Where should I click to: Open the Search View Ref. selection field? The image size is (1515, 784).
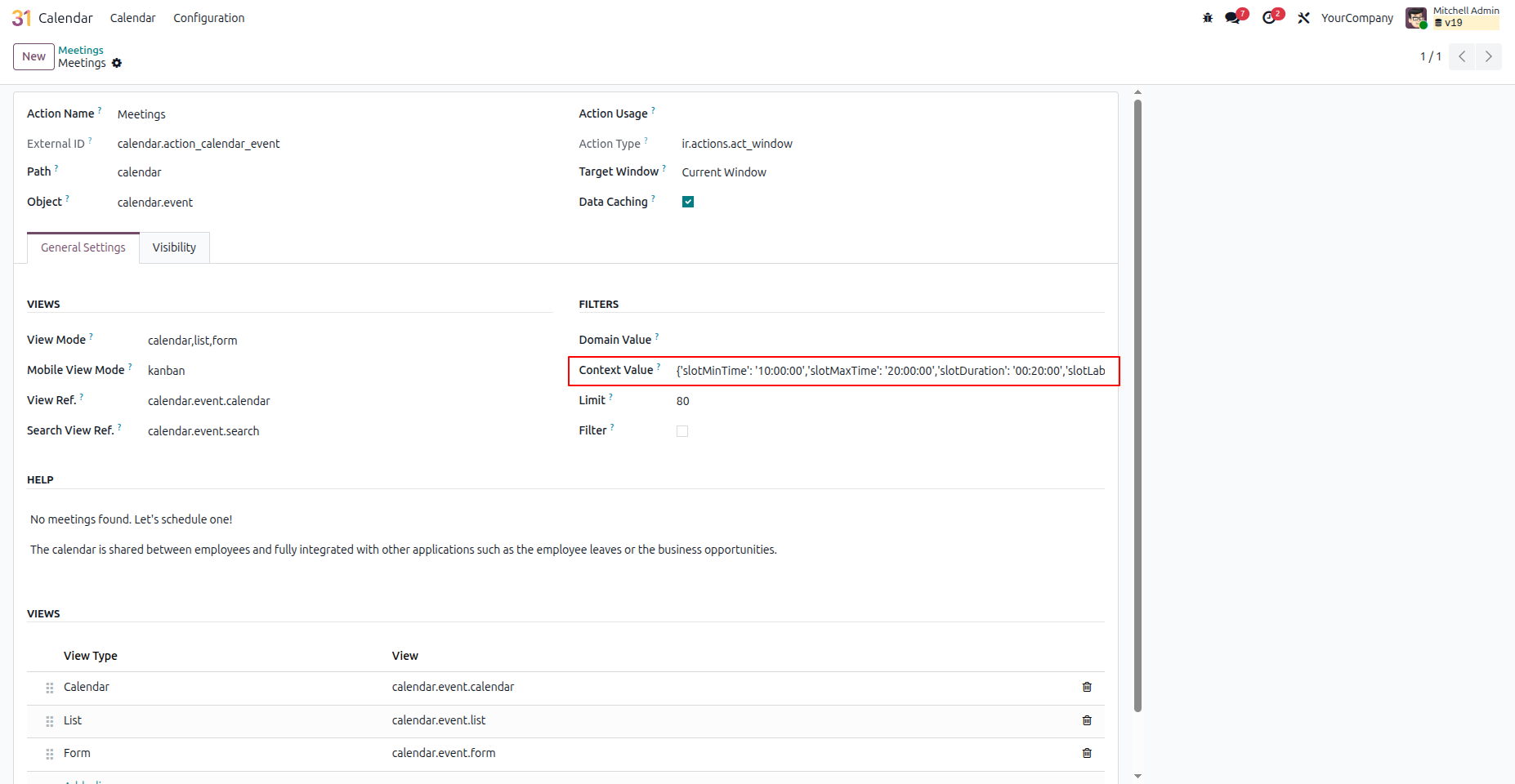click(351, 431)
